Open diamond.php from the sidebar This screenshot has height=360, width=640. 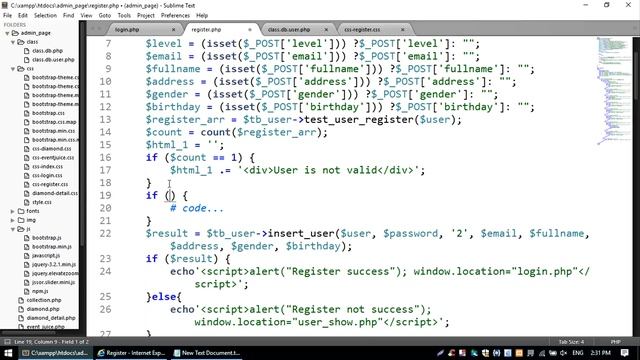click(43, 309)
